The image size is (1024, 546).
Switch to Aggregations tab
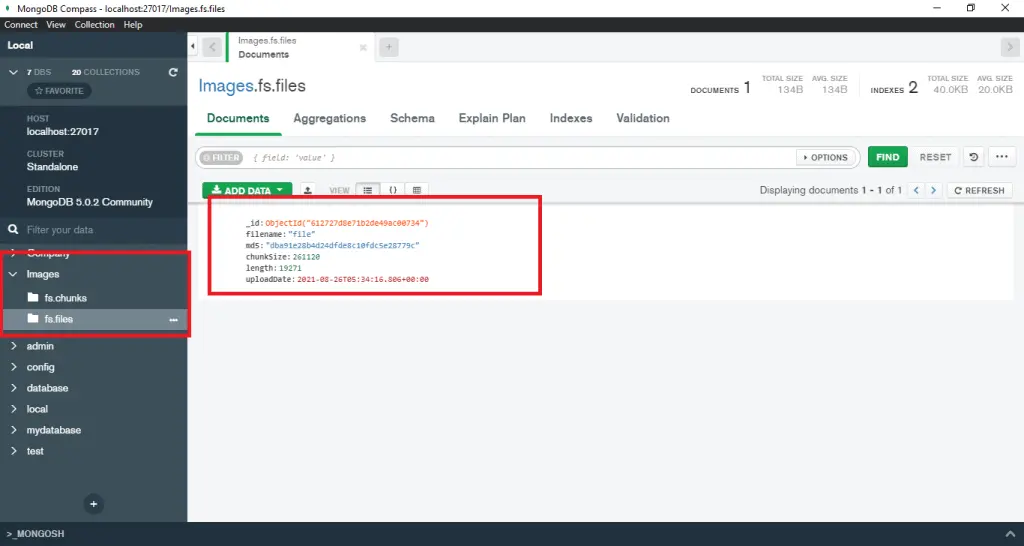[329, 118]
